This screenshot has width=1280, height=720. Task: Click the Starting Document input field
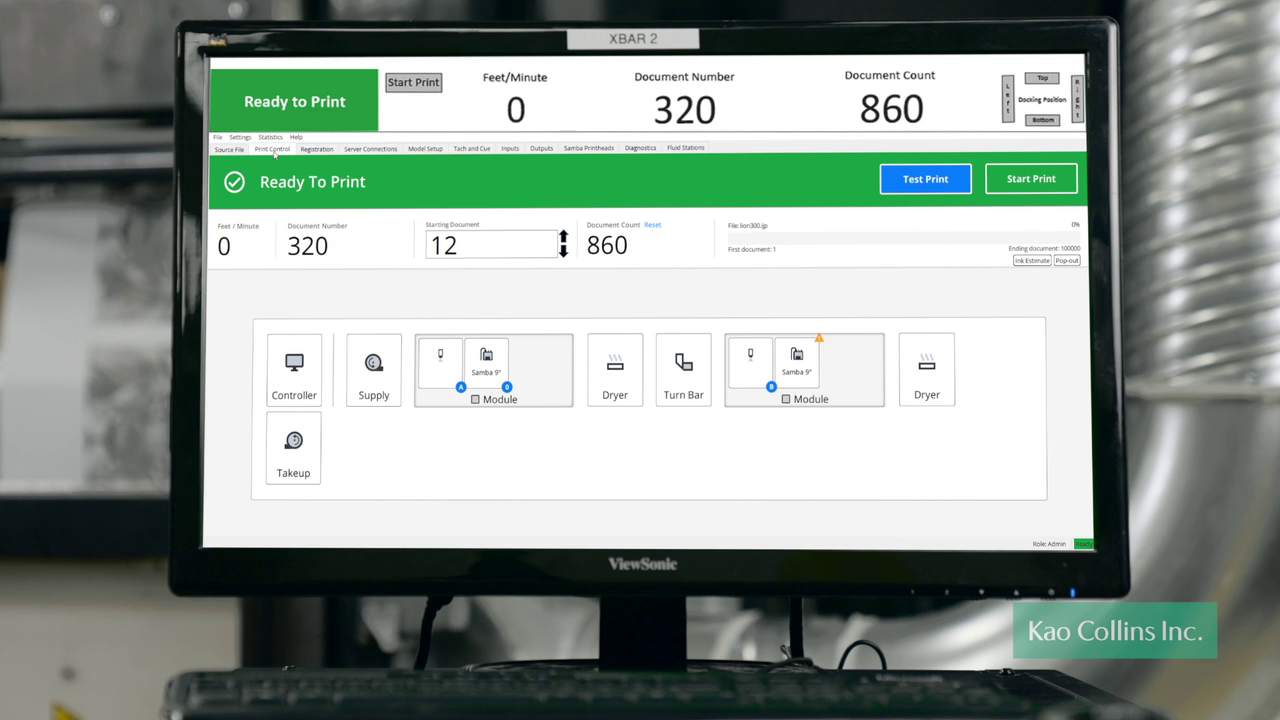pyautogui.click(x=490, y=245)
